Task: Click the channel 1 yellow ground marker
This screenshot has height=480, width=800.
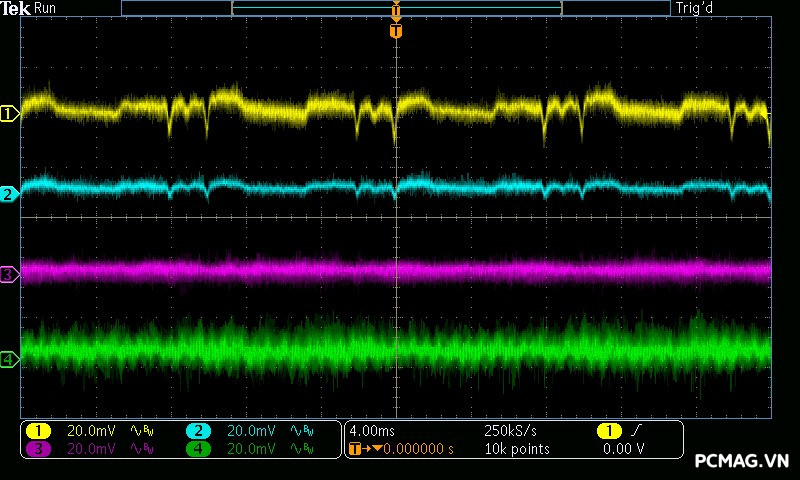Action: point(9,114)
